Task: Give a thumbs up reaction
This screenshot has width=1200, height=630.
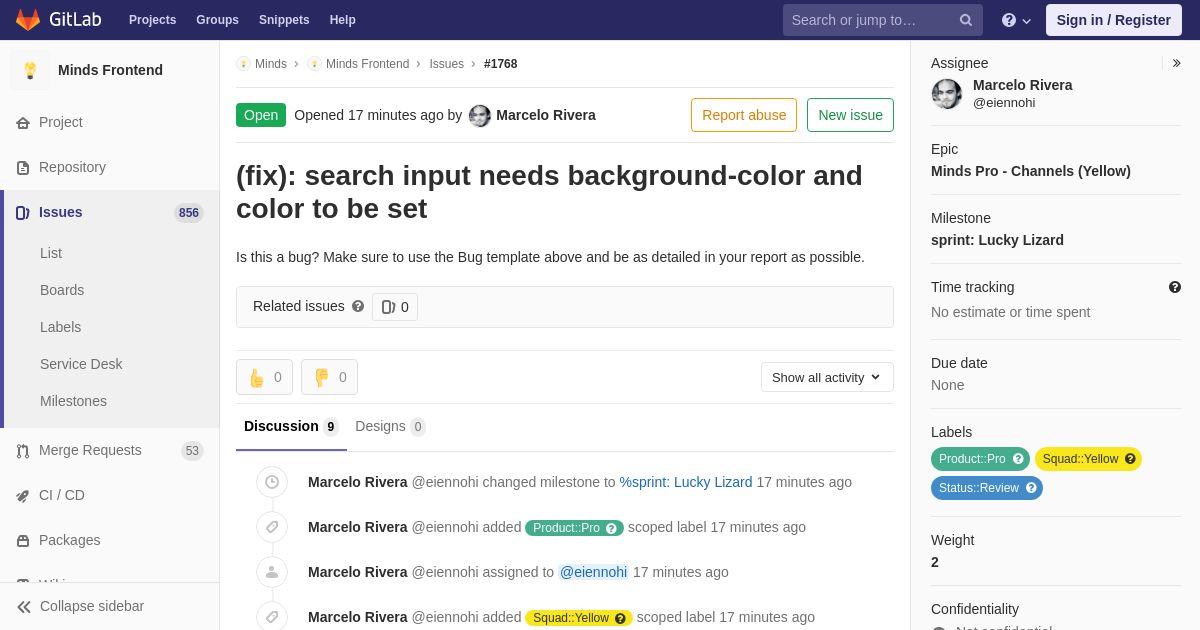Action: 264,377
